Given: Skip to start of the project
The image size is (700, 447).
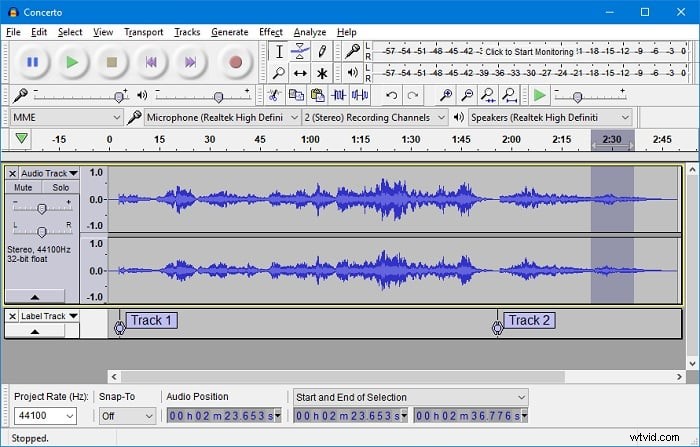Looking at the screenshot, I should click(151, 62).
